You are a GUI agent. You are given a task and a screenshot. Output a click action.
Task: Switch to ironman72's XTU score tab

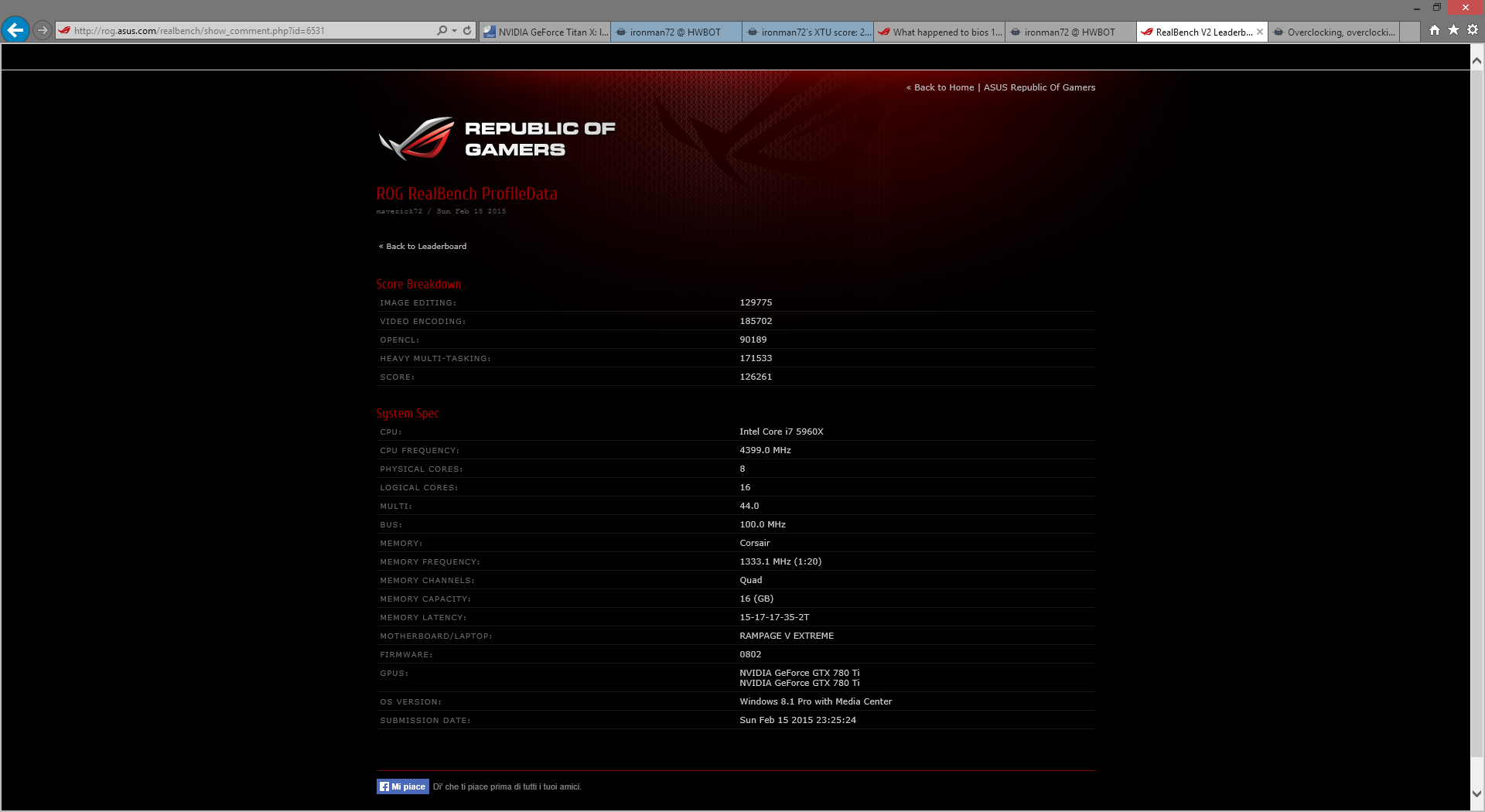tap(808, 32)
